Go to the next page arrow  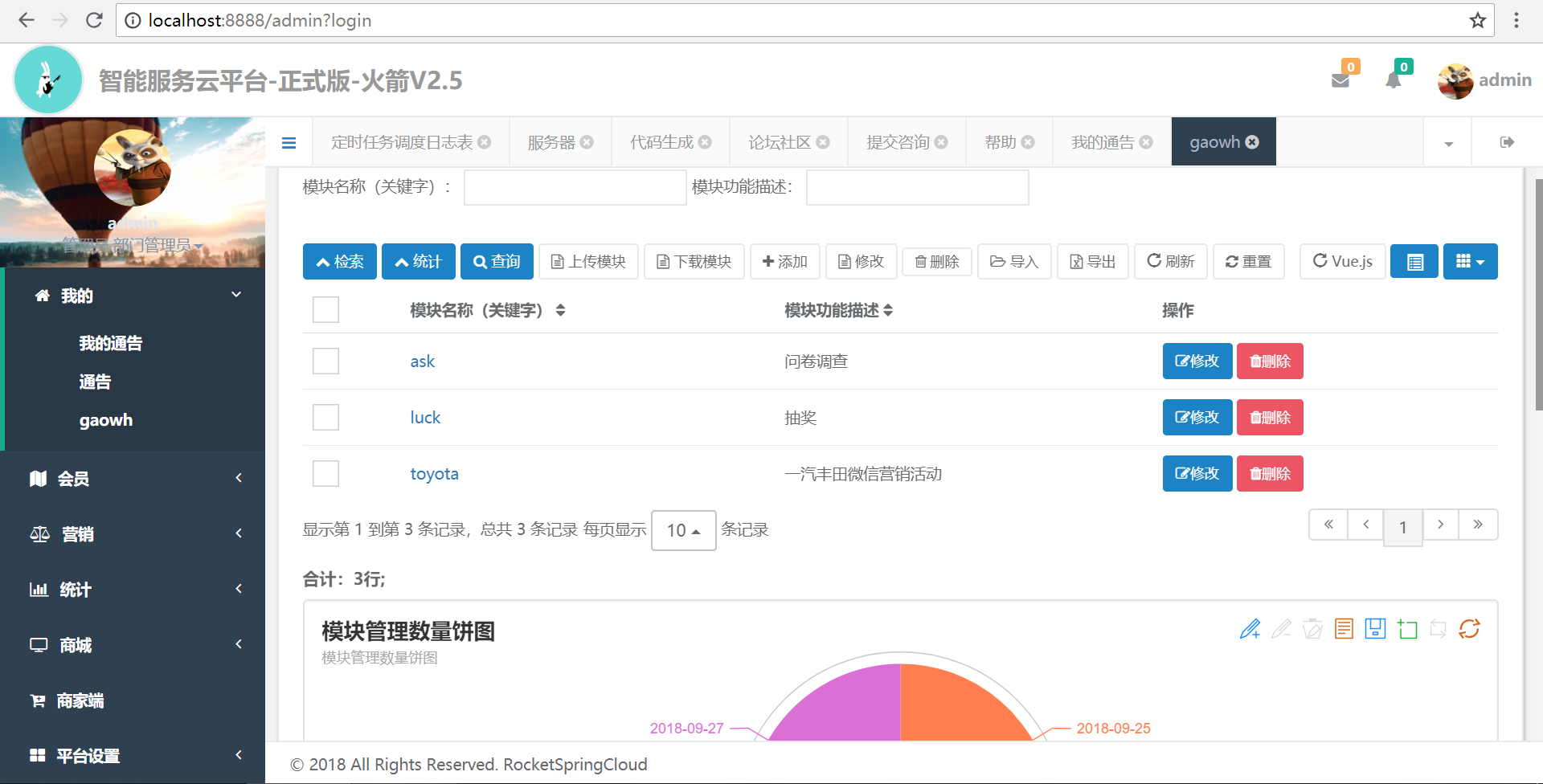pyautogui.click(x=1440, y=525)
